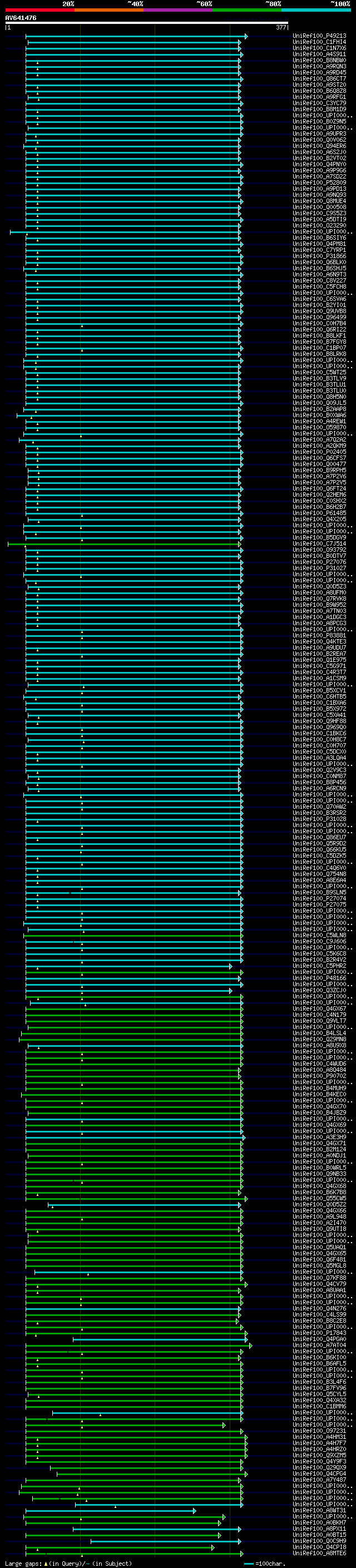This screenshot has width=356, height=1568.
Task: Select the UniRef100_P27076 label
Action: click(319, 562)
